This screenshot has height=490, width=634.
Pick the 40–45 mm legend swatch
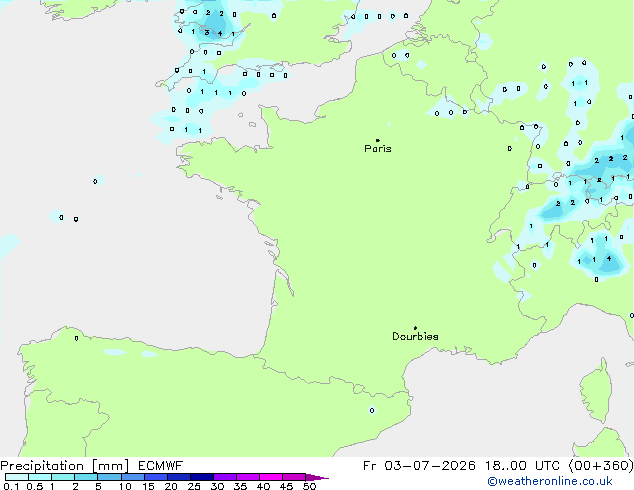tap(271, 477)
